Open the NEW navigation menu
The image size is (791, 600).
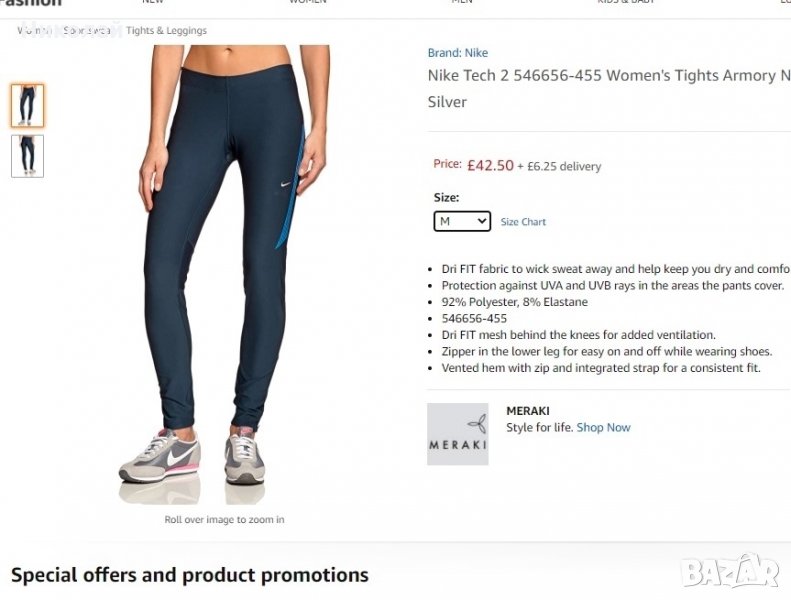click(x=152, y=3)
